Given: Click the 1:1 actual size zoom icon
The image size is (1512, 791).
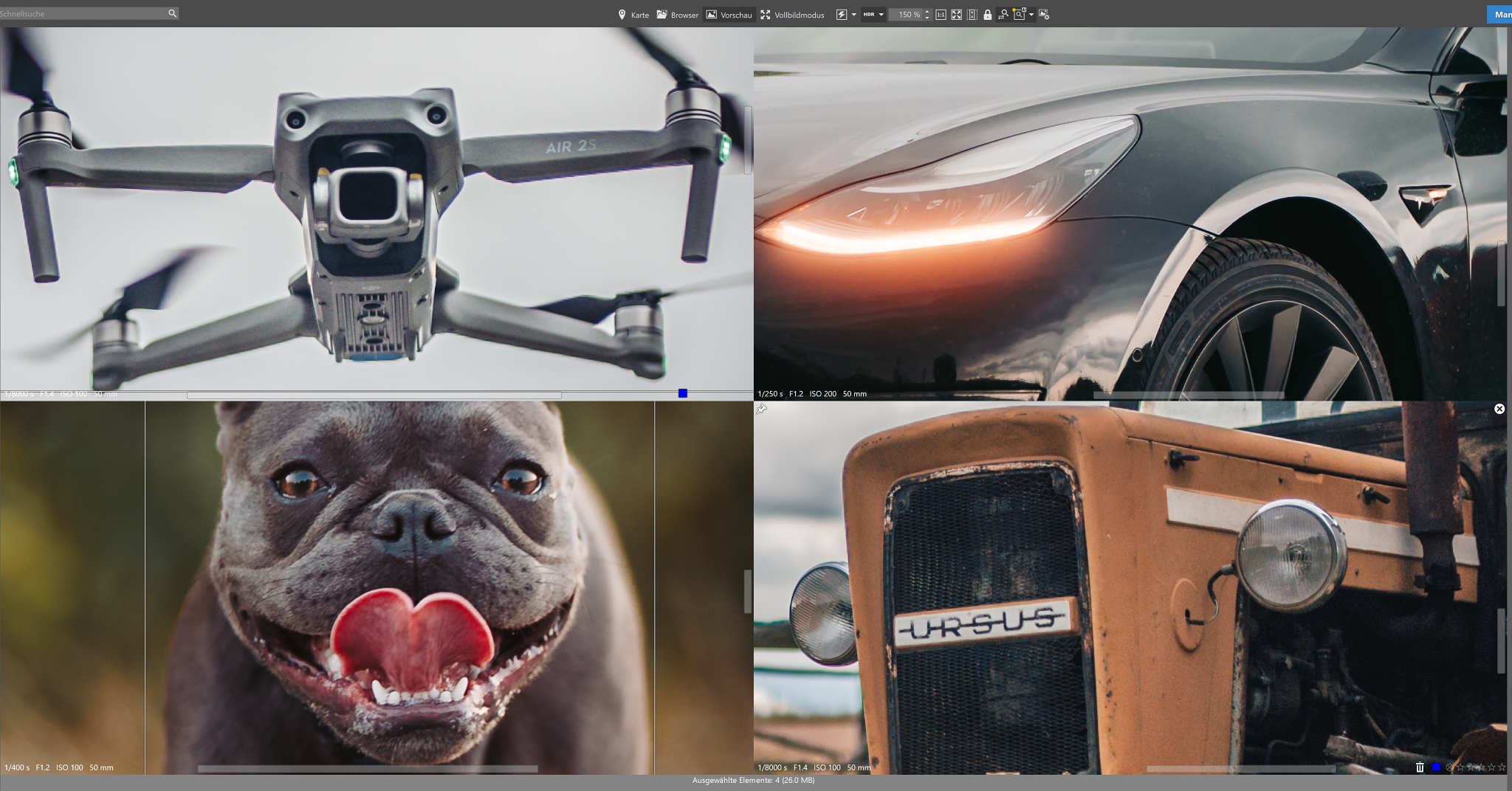Looking at the screenshot, I should click(x=941, y=15).
